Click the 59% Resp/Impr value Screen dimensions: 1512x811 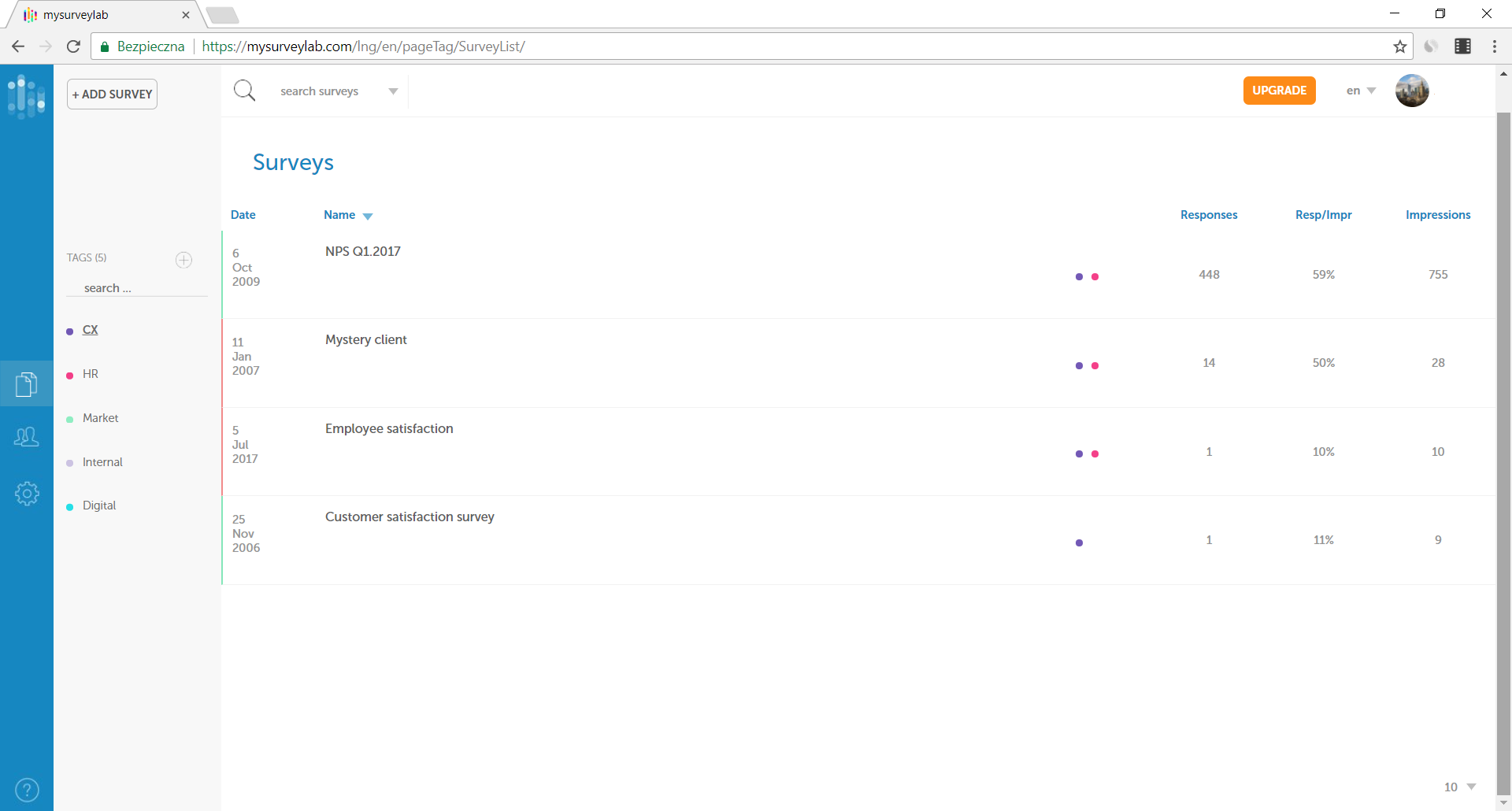(1324, 275)
